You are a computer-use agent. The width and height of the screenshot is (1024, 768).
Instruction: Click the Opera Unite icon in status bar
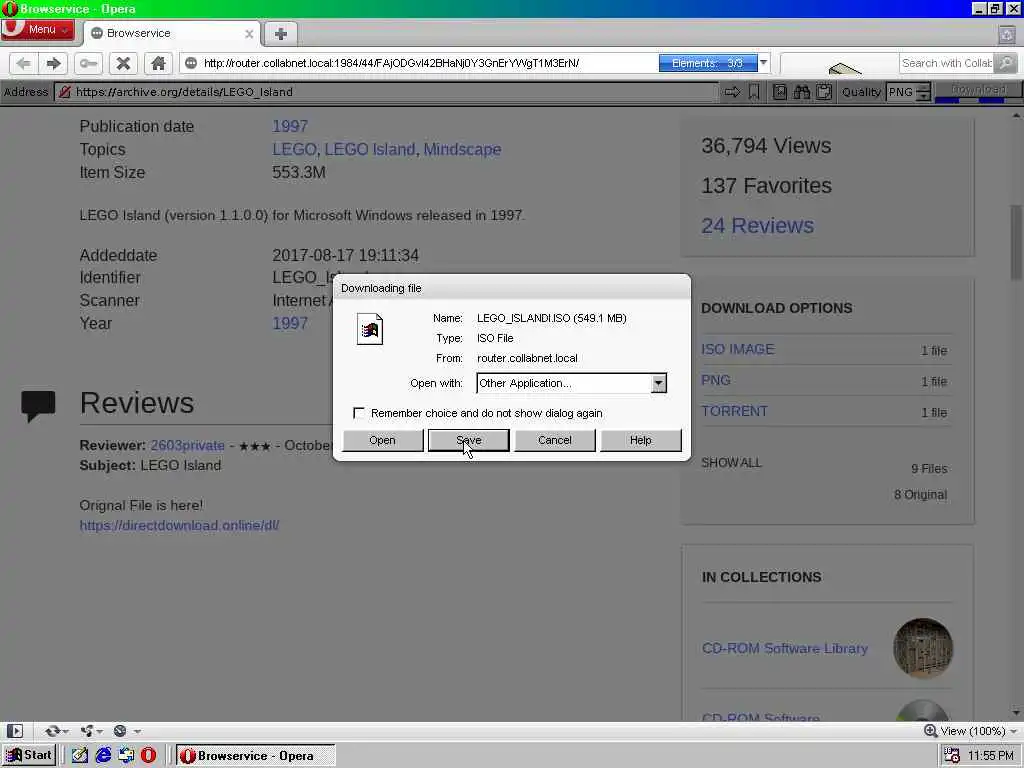click(x=90, y=731)
